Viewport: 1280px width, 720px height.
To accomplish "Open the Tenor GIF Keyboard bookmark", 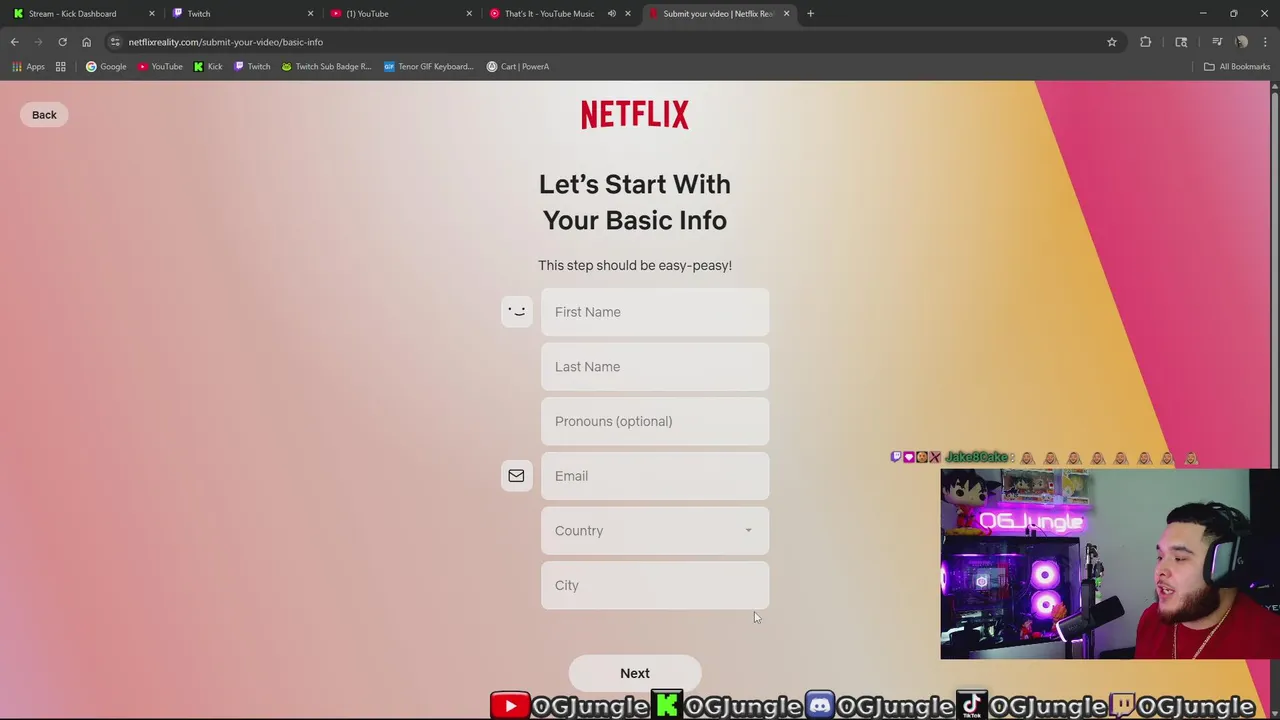I will coord(429,66).
